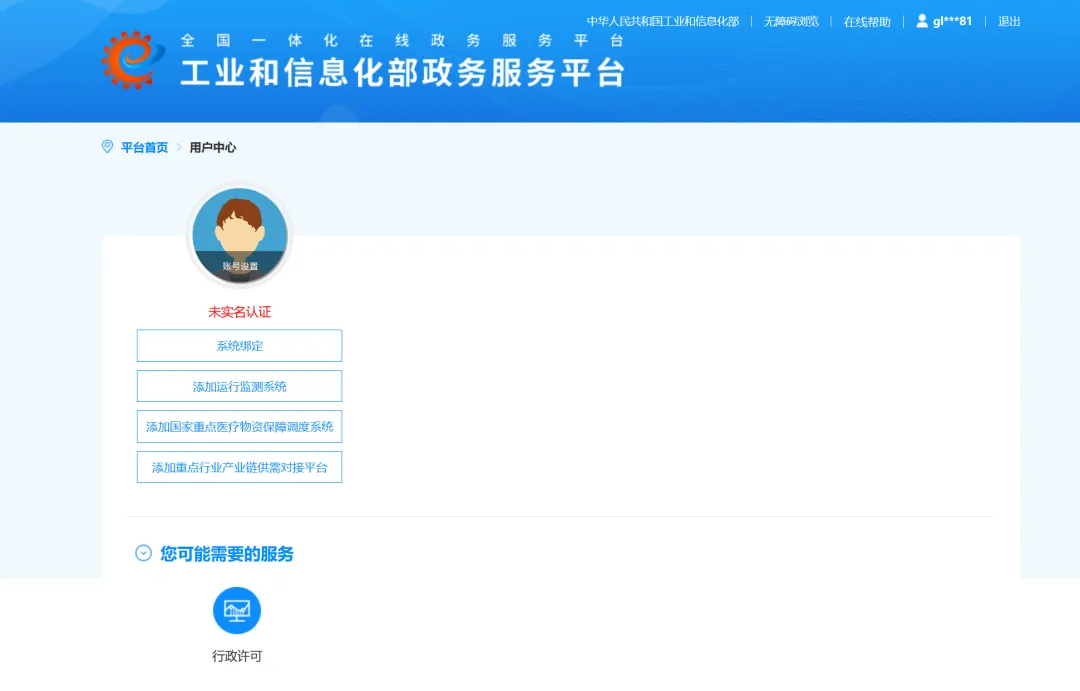Open 添加重点行业产业链供需对接平台
The width and height of the screenshot is (1080, 691).
[x=239, y=467]
